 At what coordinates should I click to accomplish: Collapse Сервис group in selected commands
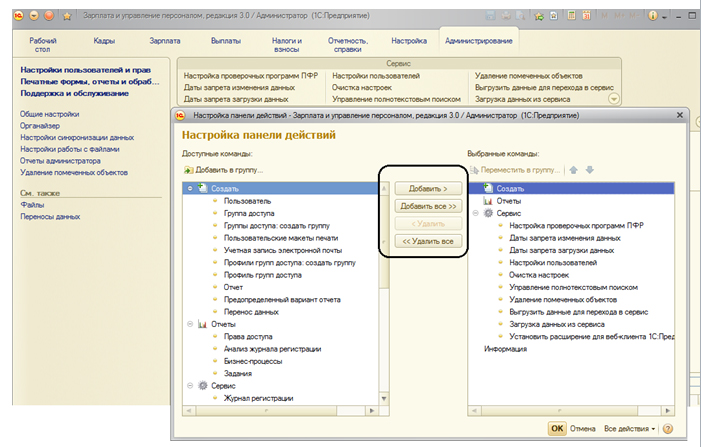tap(475, 213)
